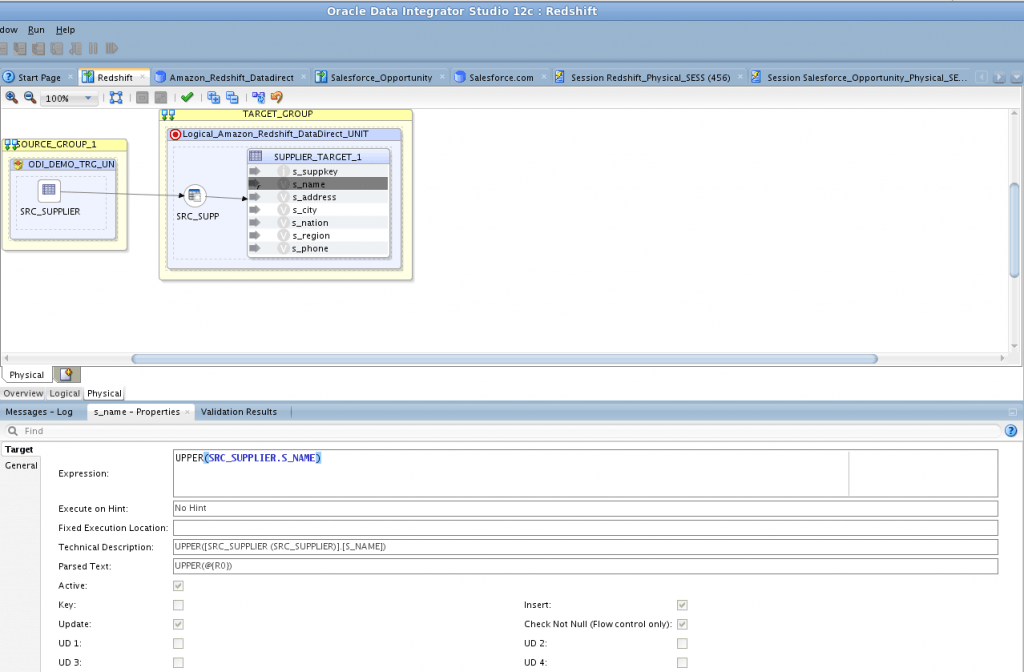Click scroll tabs right arrow button
This screenshot has height=672, width=1024.
pos(998,78)
